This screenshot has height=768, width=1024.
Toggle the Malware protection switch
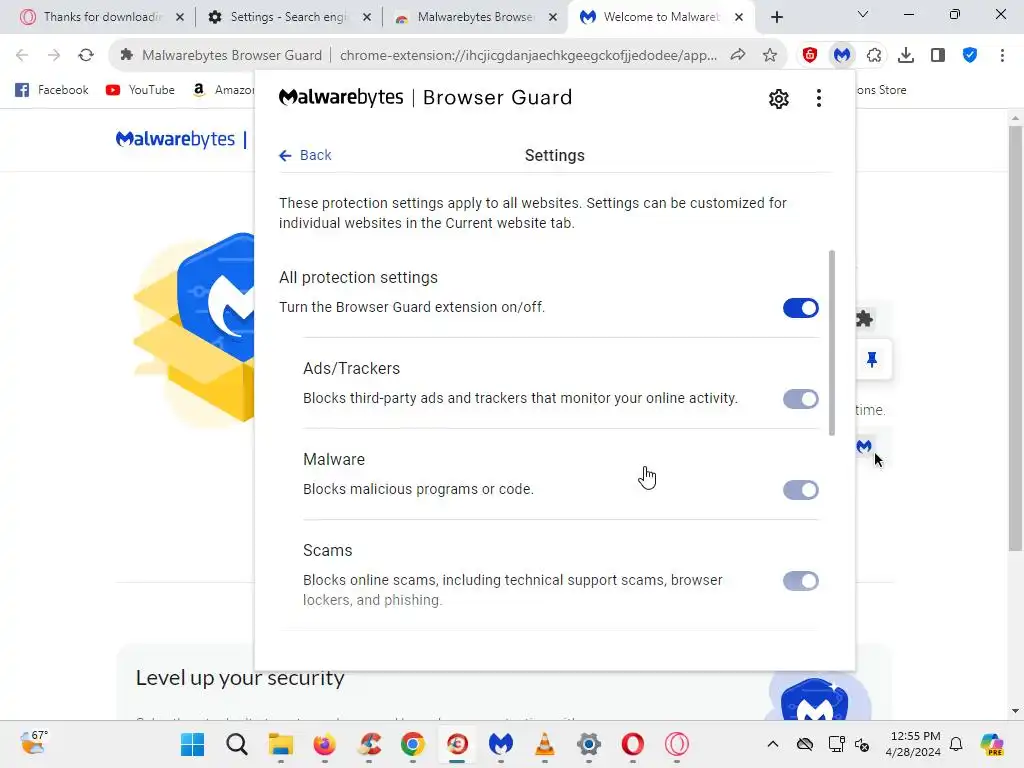pyautogui.click(x=801, y=490)
